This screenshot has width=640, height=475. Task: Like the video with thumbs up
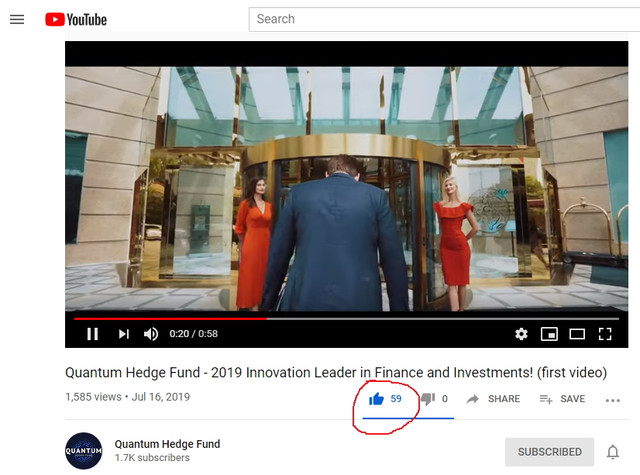376,399
